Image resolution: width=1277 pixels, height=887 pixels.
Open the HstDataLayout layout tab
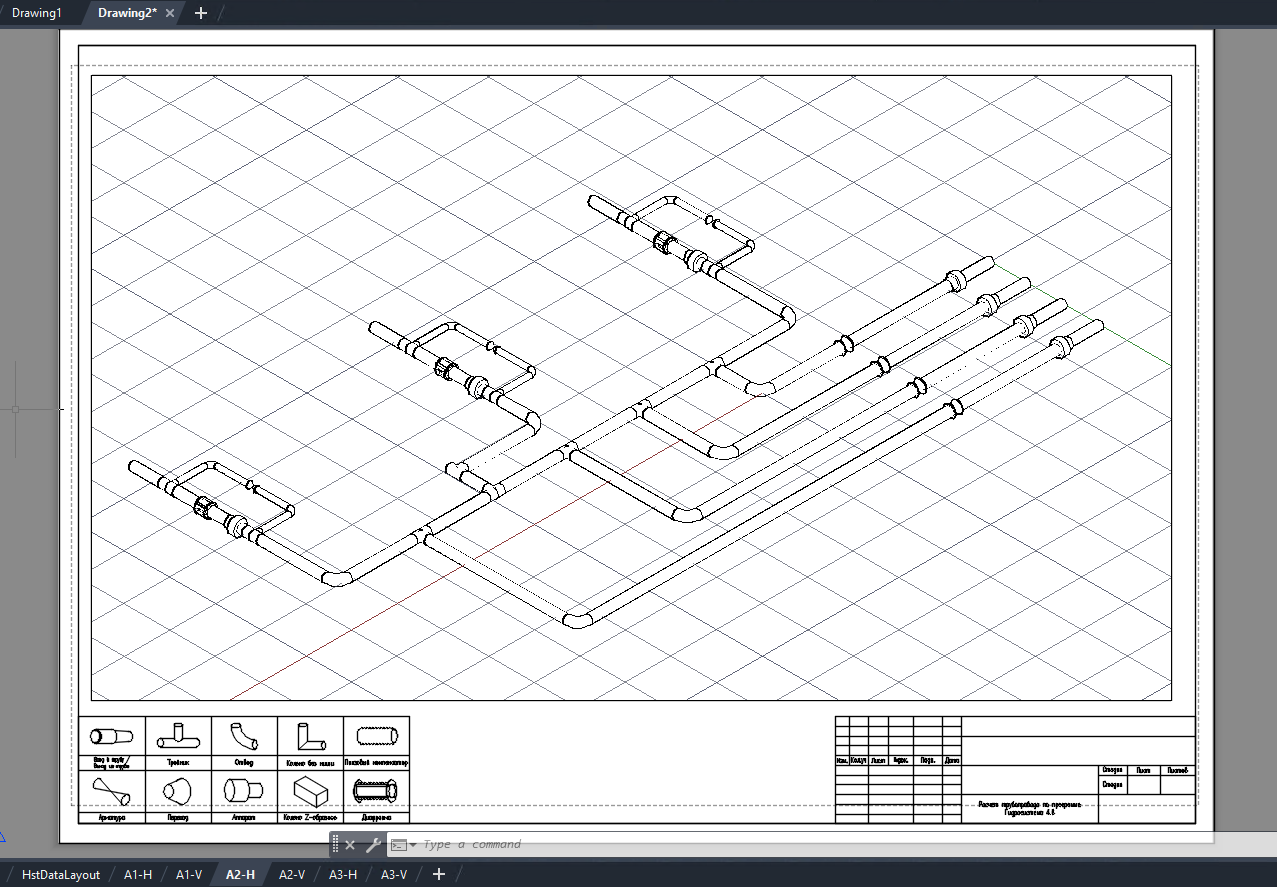click(x=61, y=874)
